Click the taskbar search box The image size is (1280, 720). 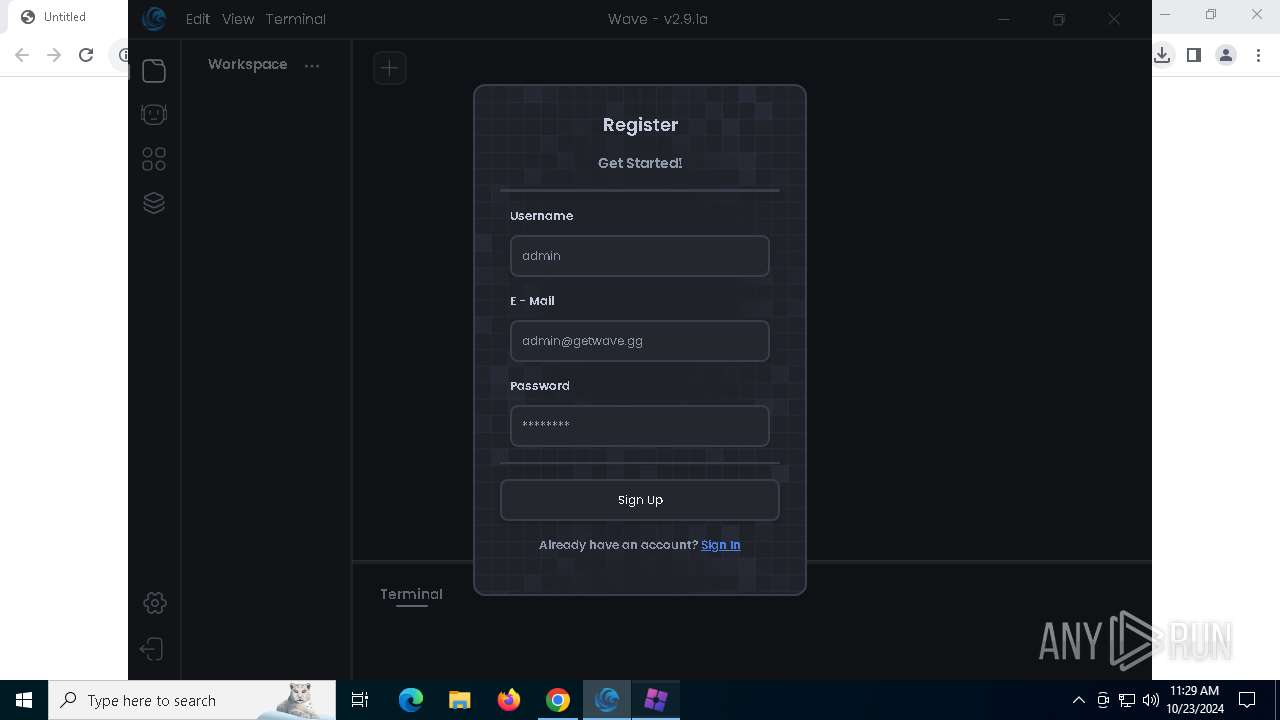[x=192, y=700]
